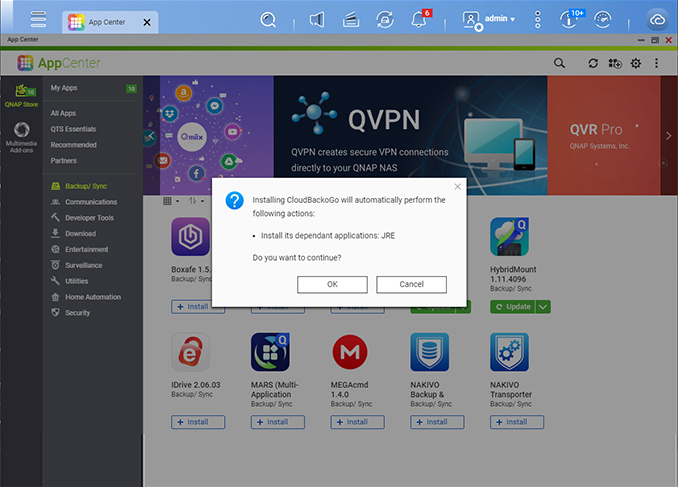This screenshot has width=678, height=487.
Task: Open the Boxafe app icon
Action: [191, 237]
